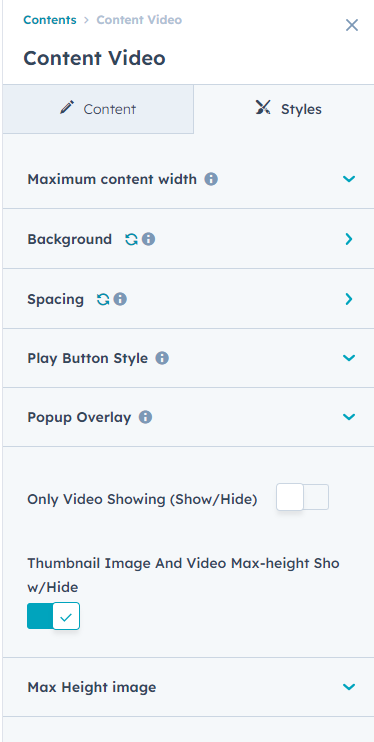Click the info icon next to Maximum content width
Viewport: 374px width, 742px height.
tap(211, 179)
